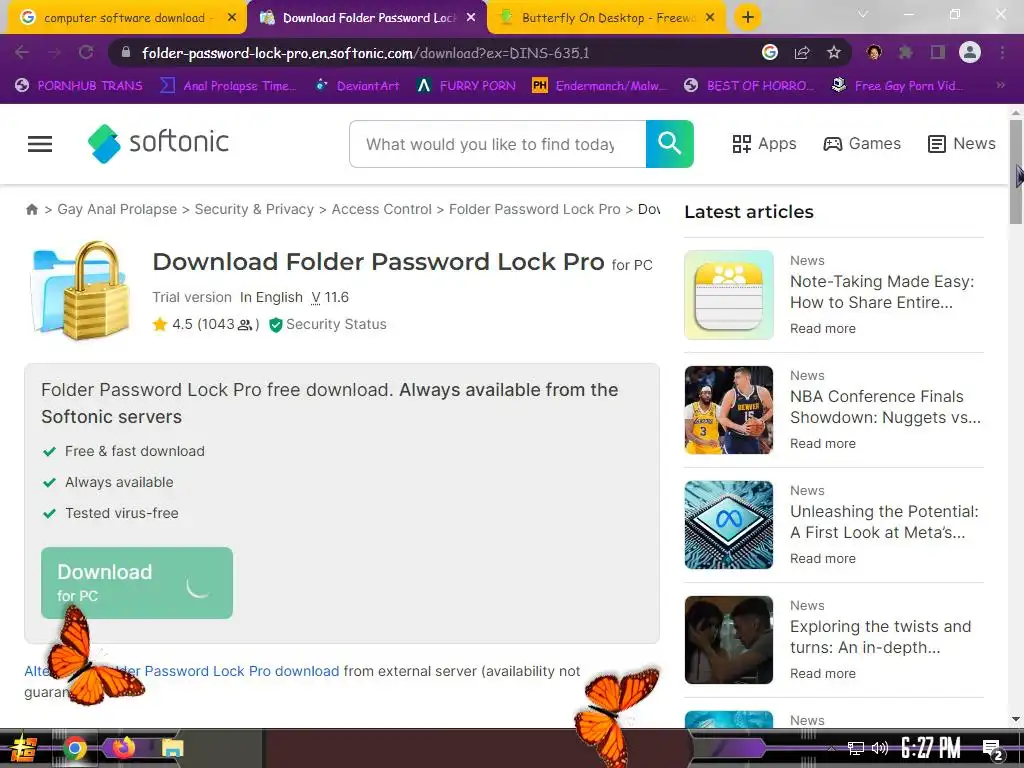Open the Windows Start button
Image resolution: width=1024 pixels, height=768 pixels.
(24, 748)
